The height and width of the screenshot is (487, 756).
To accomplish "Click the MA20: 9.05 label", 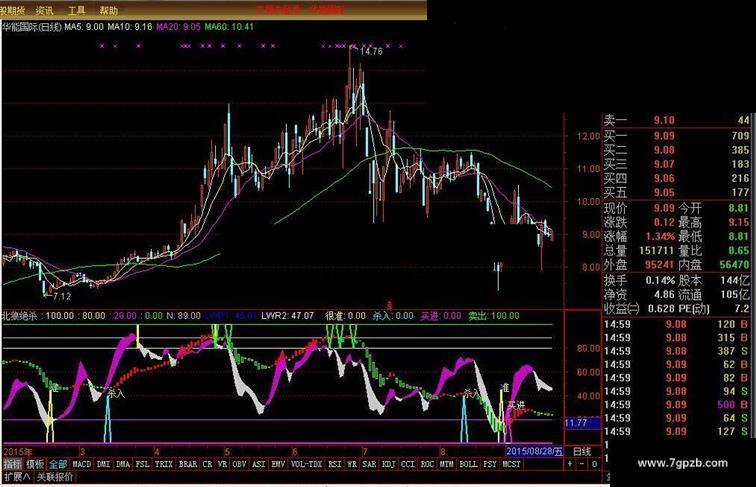I will [x=178, y=27].
